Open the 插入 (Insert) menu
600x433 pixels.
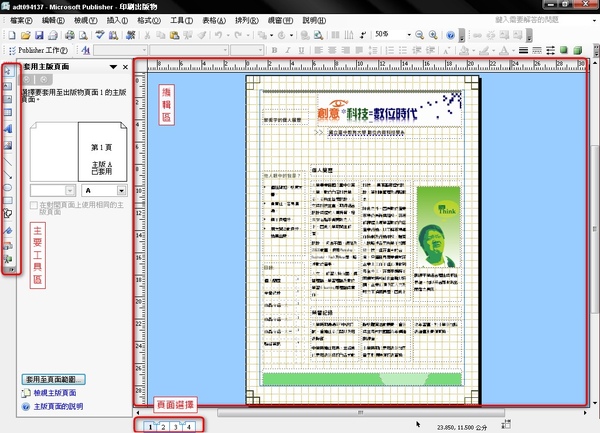117,20
